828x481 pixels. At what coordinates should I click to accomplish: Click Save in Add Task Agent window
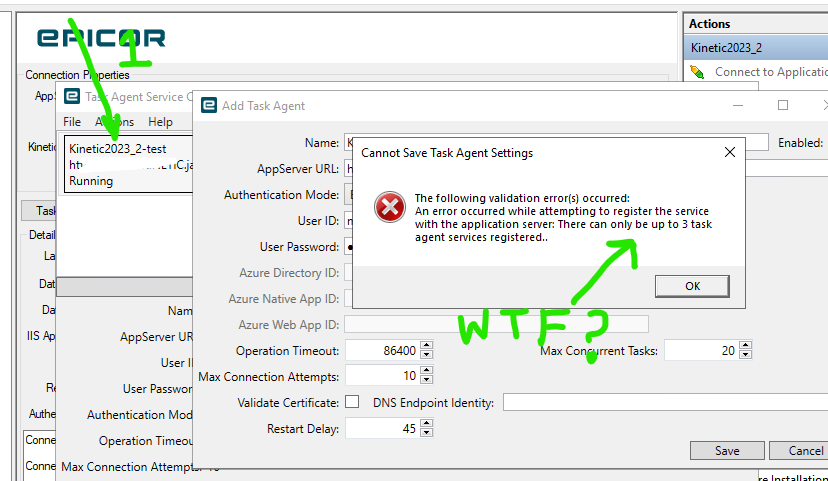727,451
